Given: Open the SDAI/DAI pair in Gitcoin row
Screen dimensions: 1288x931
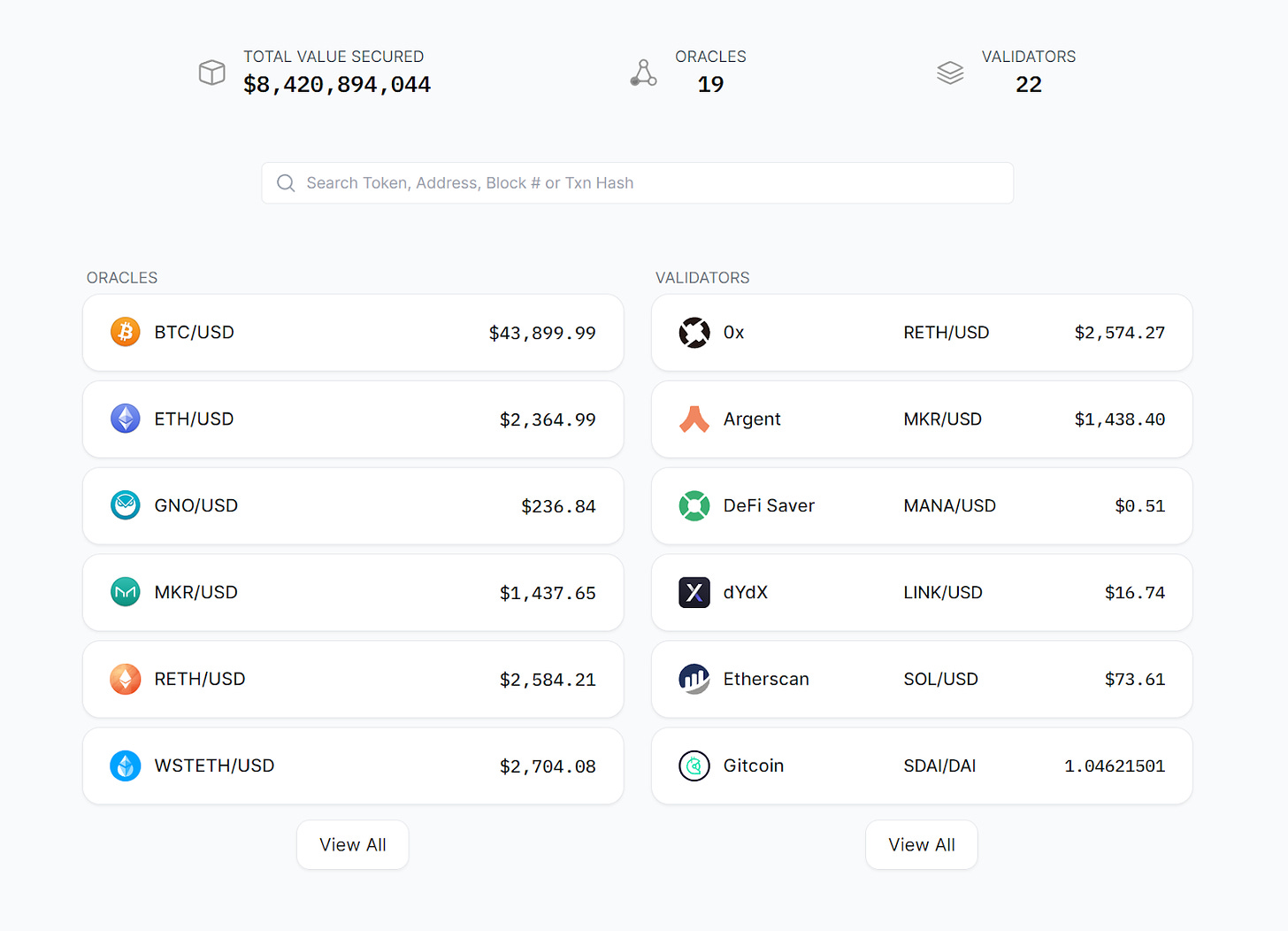Looking at the screenshot, I should tap(939, 766).
